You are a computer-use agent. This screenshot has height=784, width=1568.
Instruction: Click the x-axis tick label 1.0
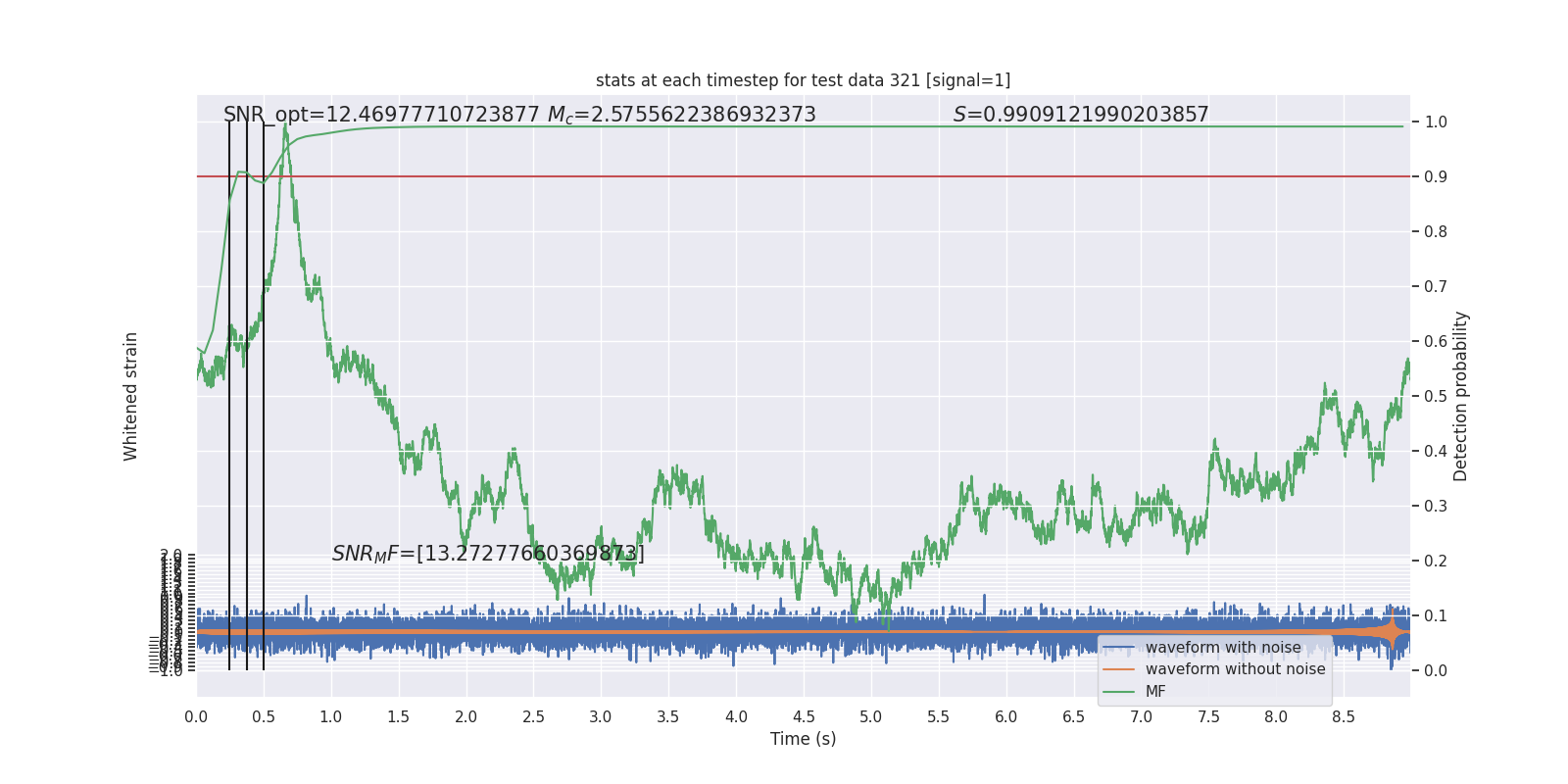point(331,716)
